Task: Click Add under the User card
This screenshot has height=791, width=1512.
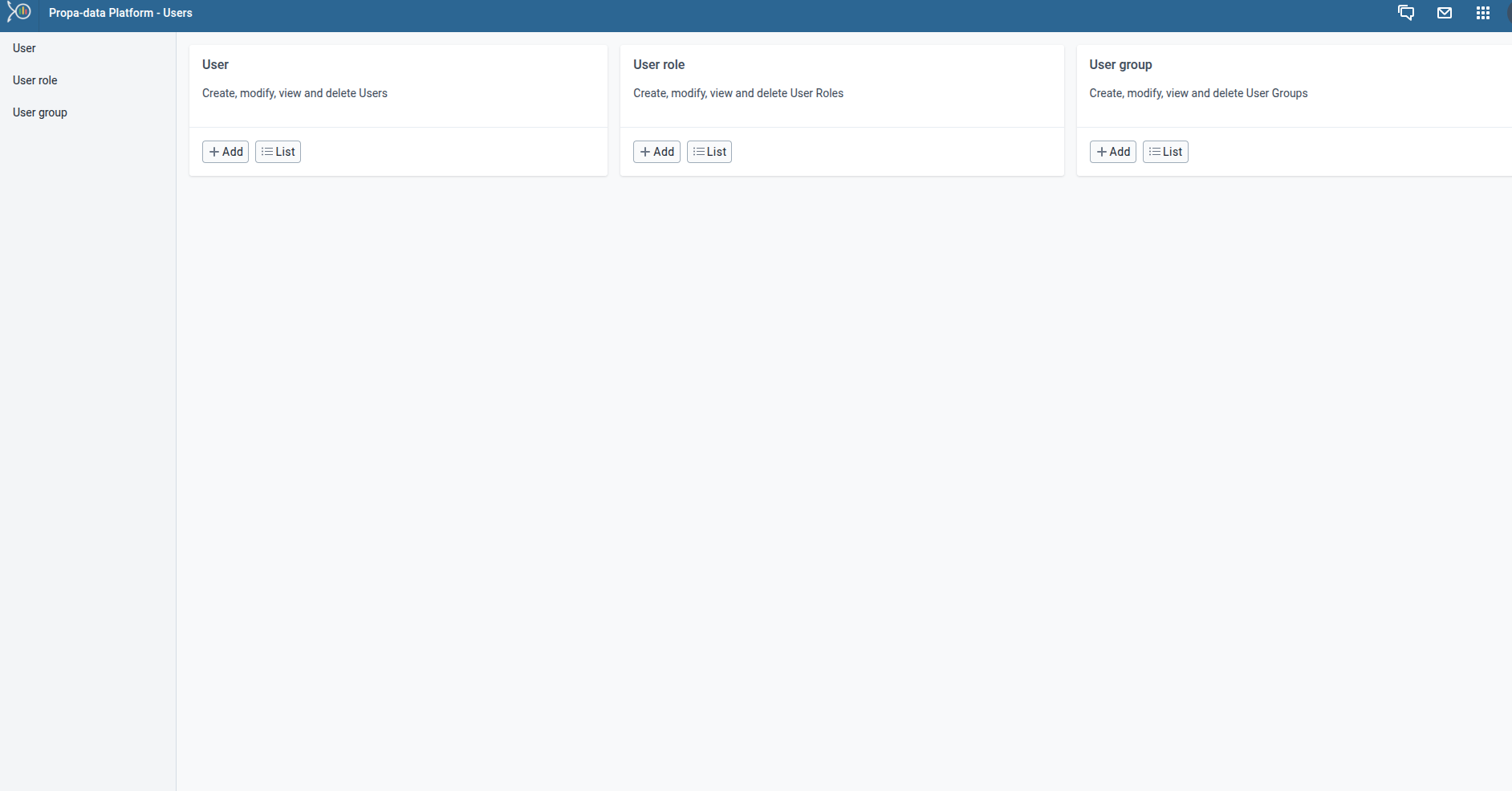Action: pos(225,151)
